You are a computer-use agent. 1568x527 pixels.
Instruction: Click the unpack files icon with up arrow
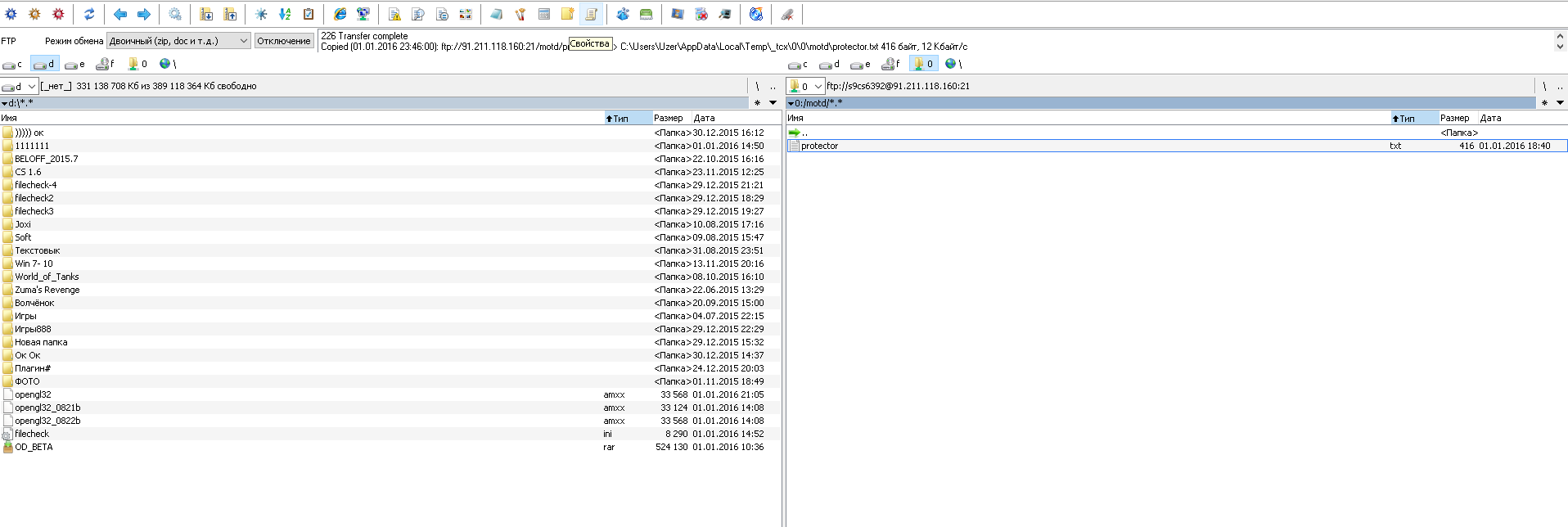(x=230, y=14)
